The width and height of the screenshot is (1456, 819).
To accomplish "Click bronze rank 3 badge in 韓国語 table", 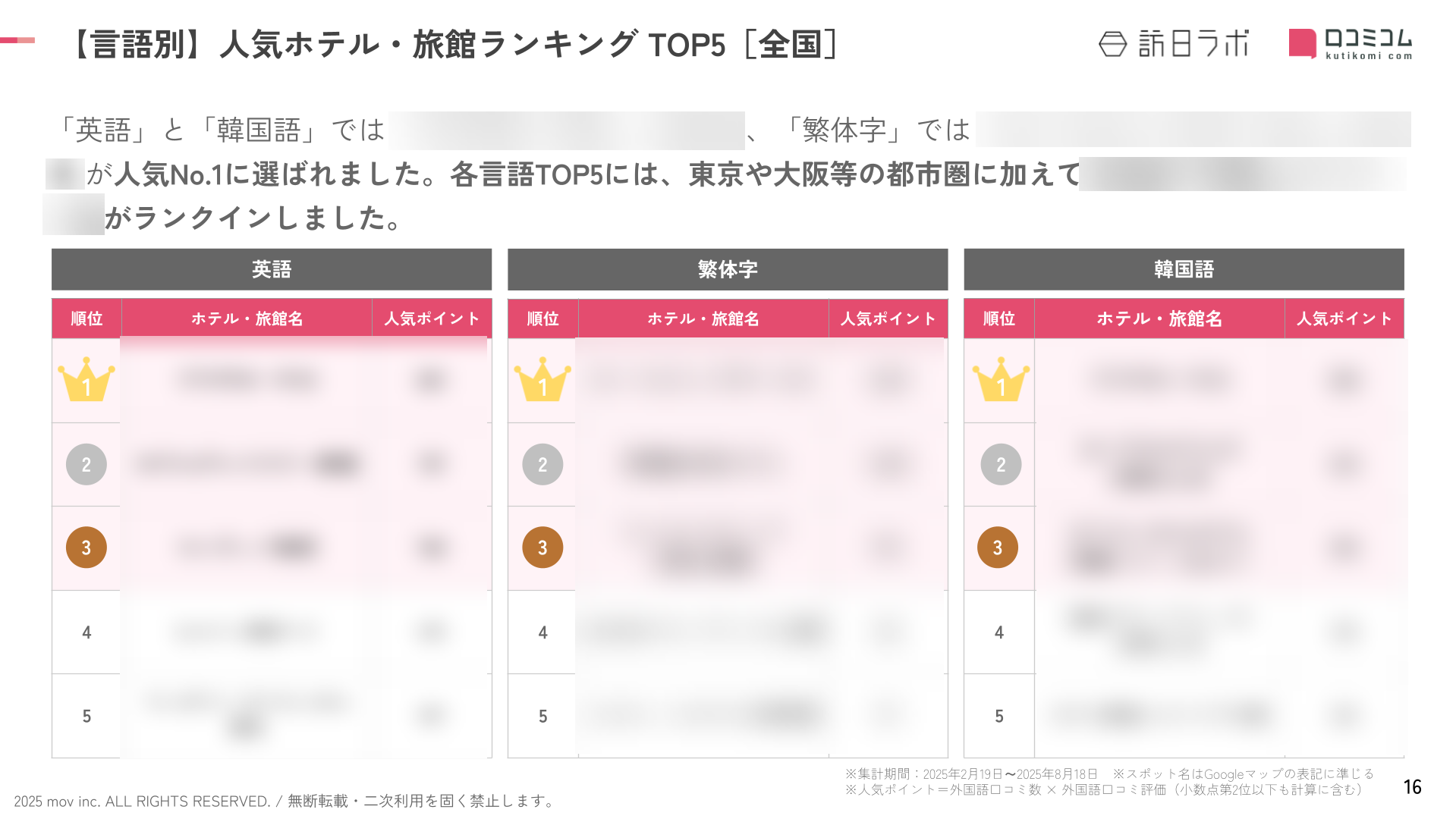I will [998, 548].
